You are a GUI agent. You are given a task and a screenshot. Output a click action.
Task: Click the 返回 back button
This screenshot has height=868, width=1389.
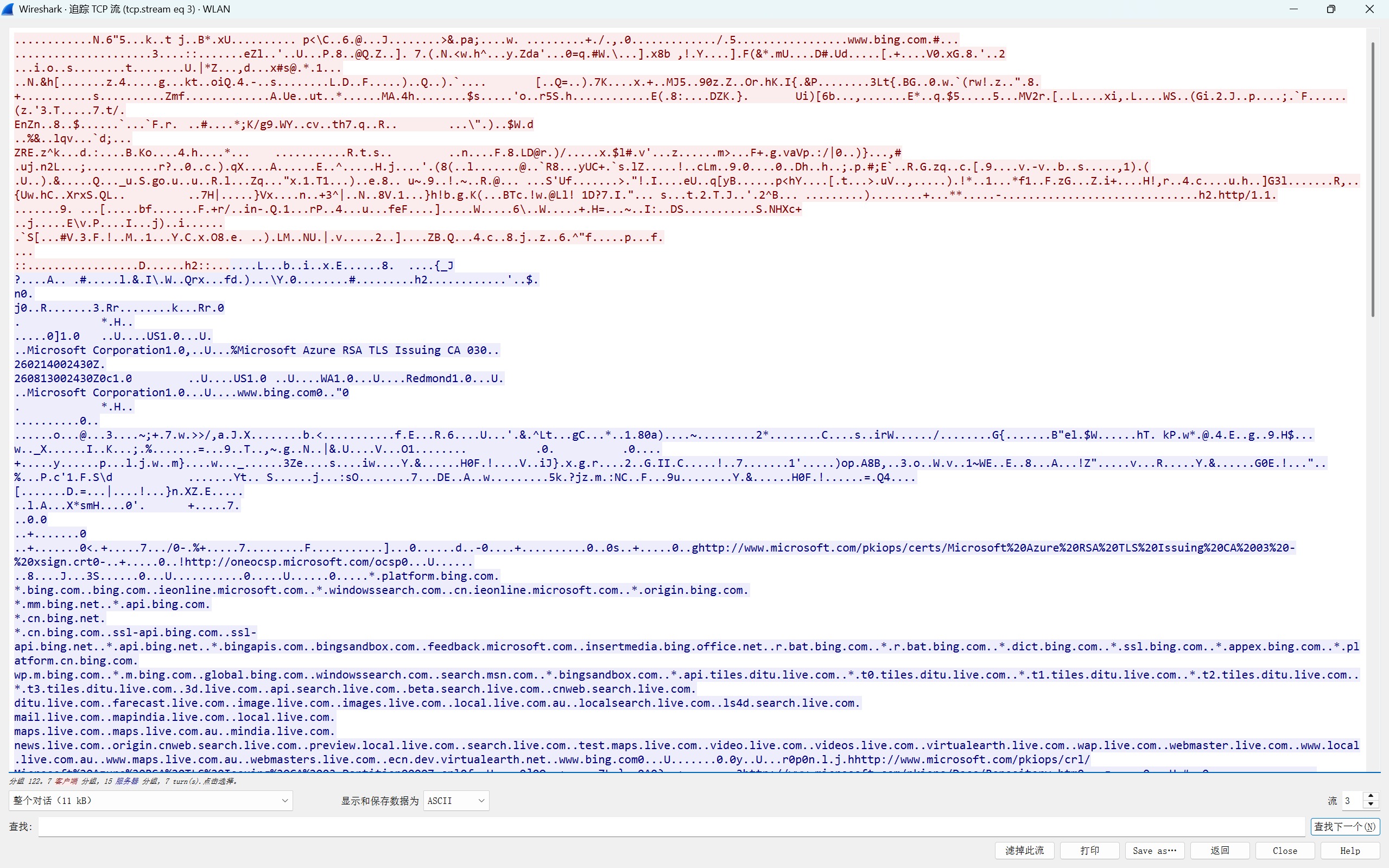(x=1220, y=850)
